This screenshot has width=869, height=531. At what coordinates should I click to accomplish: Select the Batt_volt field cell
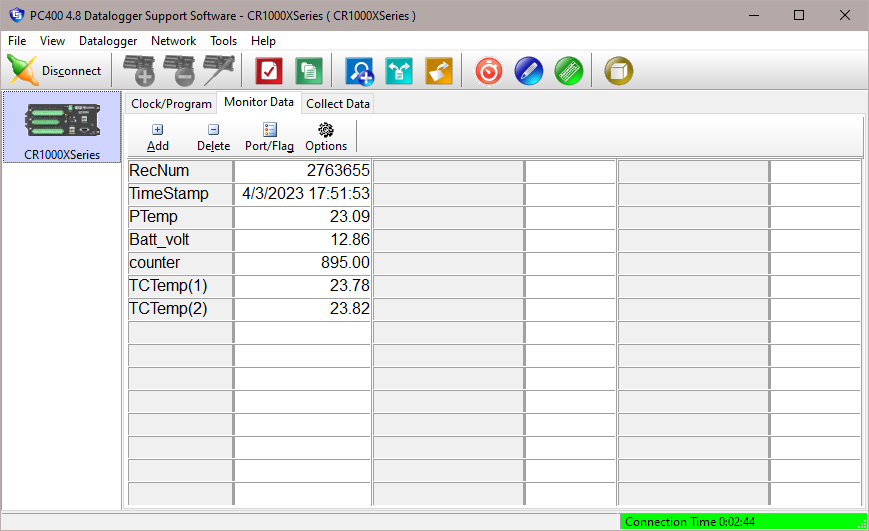[x=181, y=240]
